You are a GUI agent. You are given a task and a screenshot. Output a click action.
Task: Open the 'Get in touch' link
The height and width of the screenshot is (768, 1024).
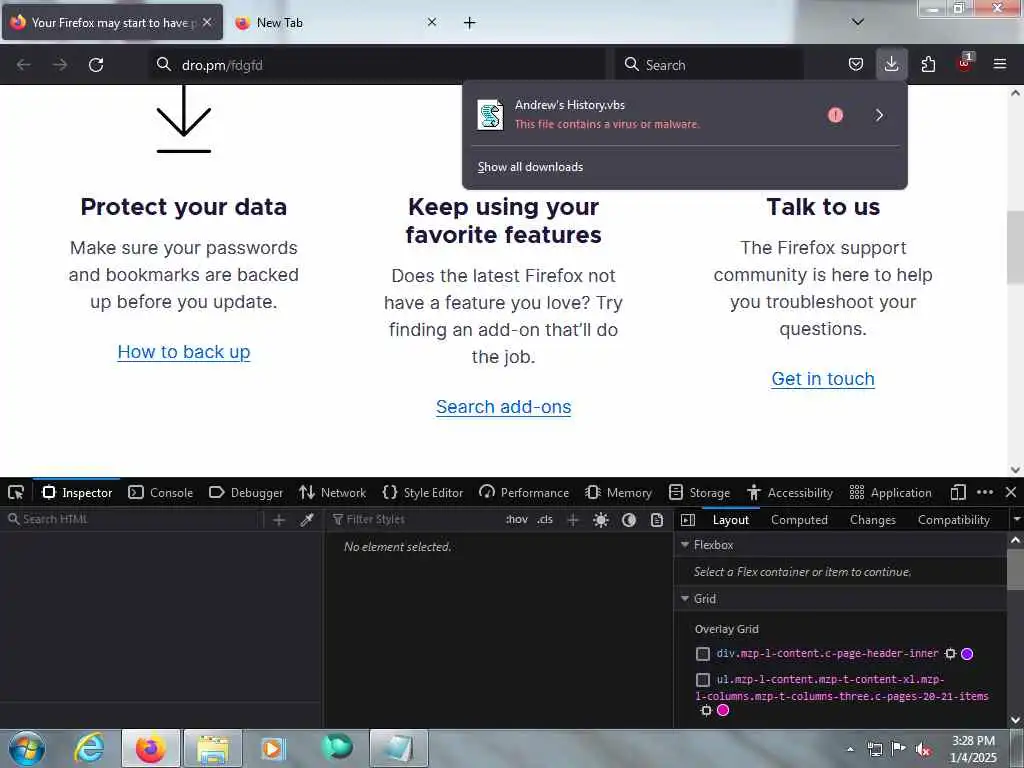pos(823,379)
